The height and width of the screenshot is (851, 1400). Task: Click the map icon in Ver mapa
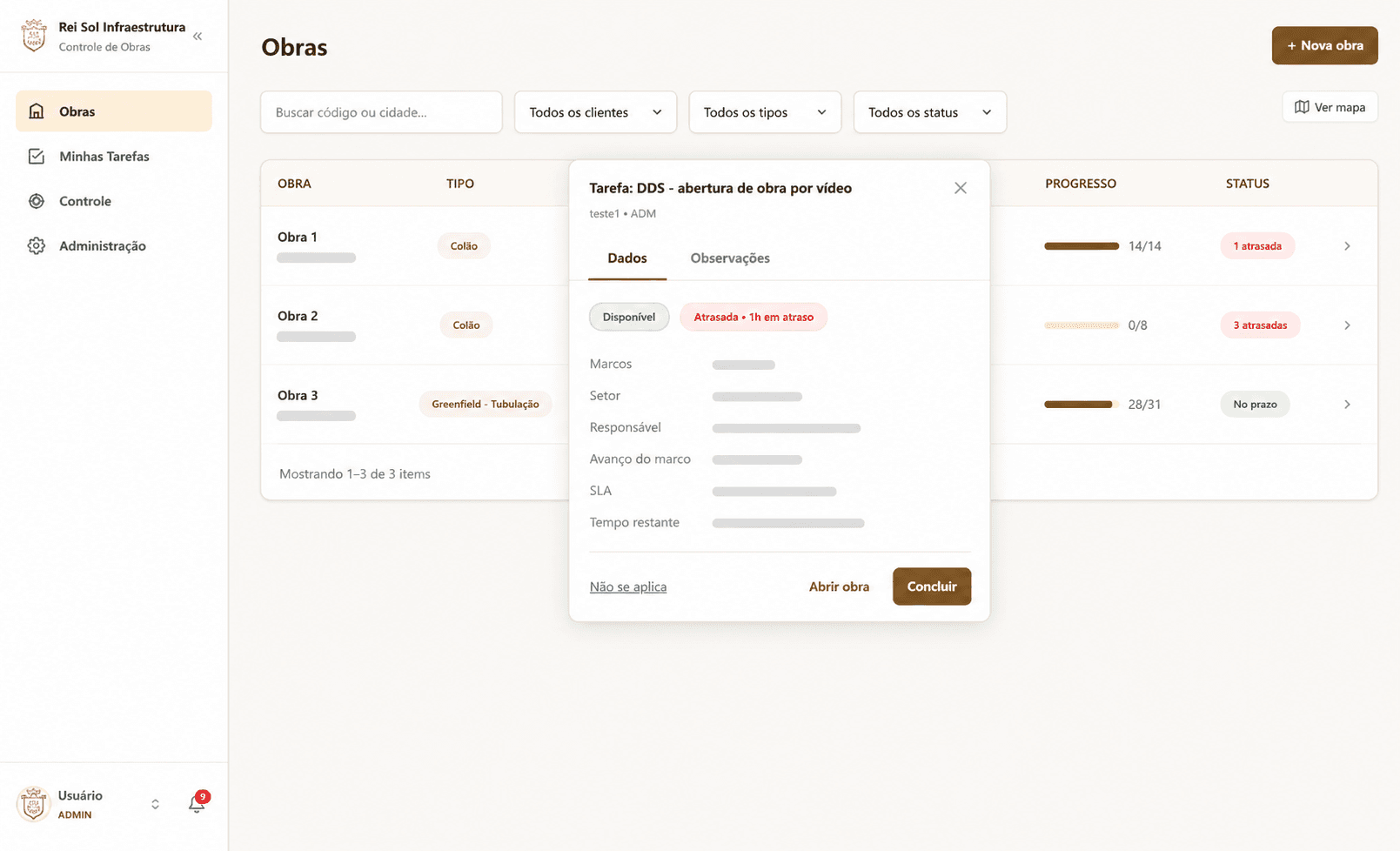pyautogui.click(x=1302, y=107)
